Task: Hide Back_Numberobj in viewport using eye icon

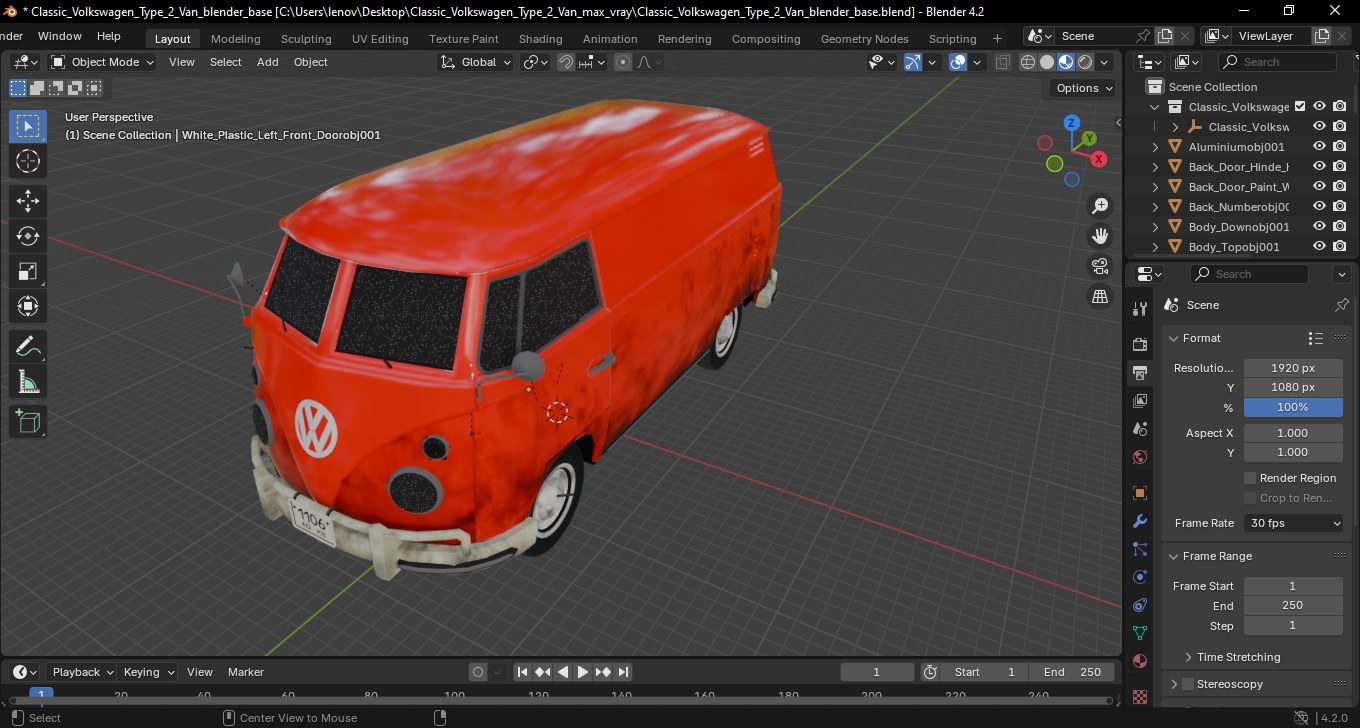Action: (1319, 207)
